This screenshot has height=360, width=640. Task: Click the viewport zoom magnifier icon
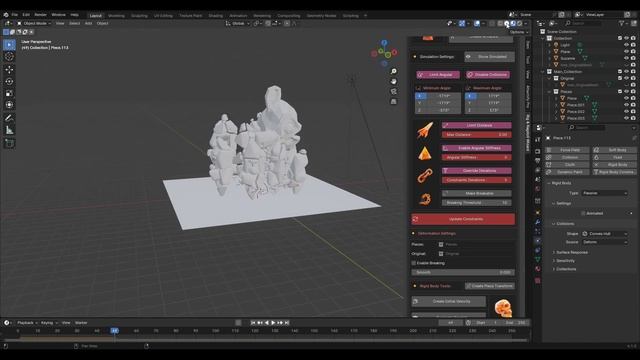tap(393, 71)
